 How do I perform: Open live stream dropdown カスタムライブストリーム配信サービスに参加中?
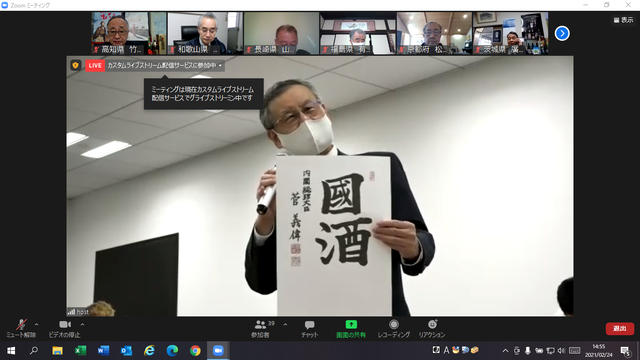click(x=165, y=65)
